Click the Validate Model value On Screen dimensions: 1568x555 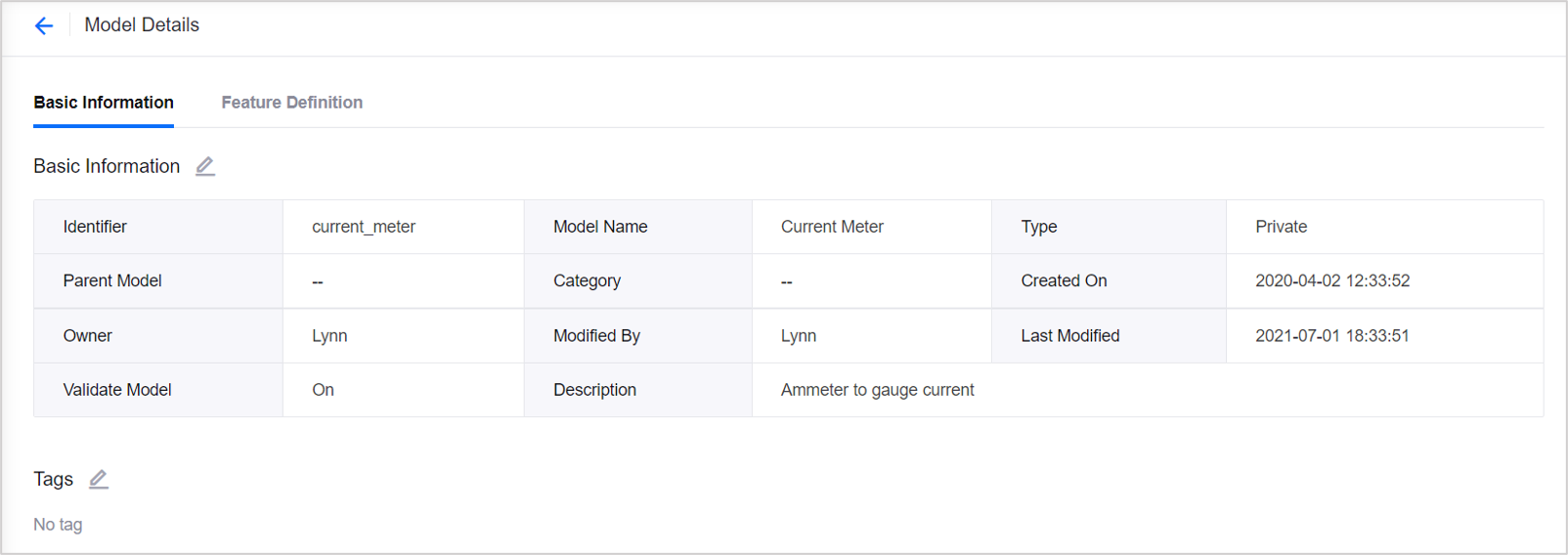[x=323, y=390]
